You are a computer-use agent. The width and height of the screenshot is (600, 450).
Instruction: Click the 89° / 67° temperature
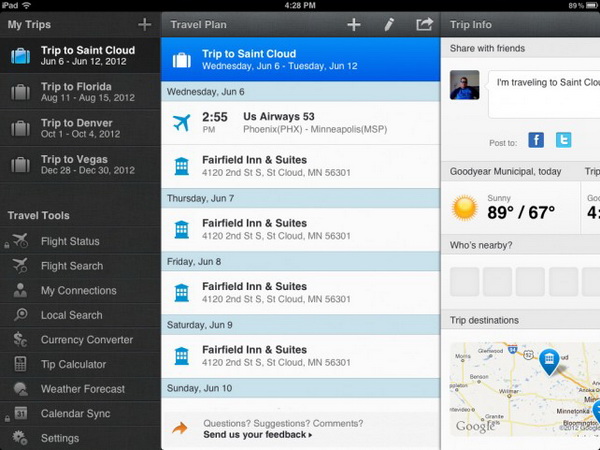click(x=521, y=212)
